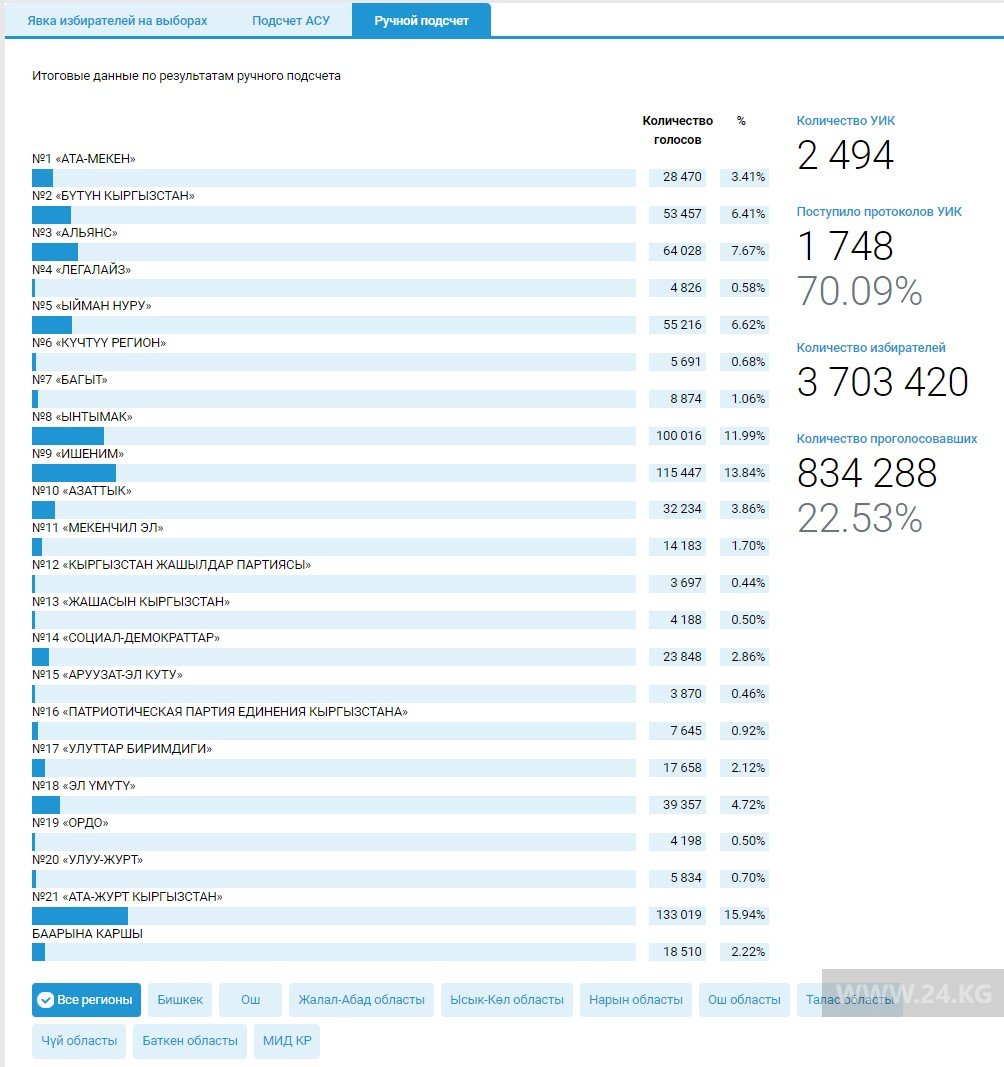The image size is (1004, 1067).
Task: Click the 24.KG watermark logo
Action: [912, 995]
